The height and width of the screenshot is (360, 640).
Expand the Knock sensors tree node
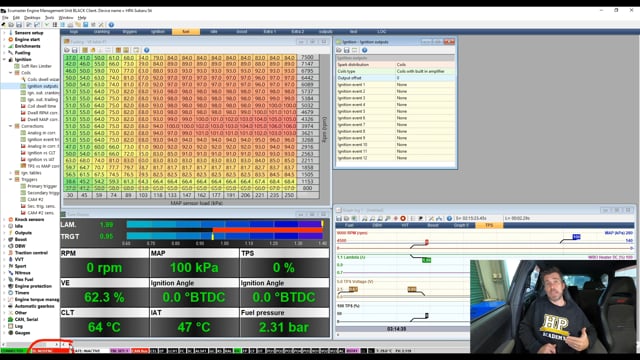click(x=4, y=219)
